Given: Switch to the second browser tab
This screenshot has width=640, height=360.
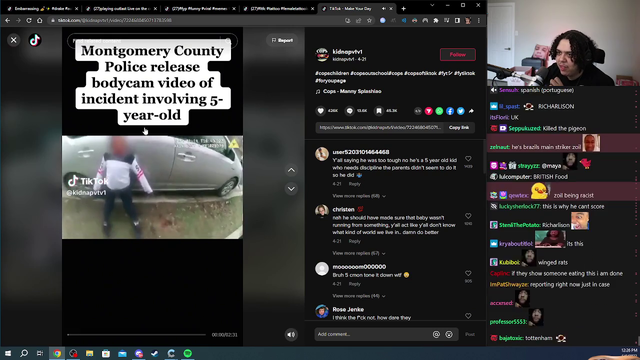Looking at the screenshot, I should (x=121, y=9).
